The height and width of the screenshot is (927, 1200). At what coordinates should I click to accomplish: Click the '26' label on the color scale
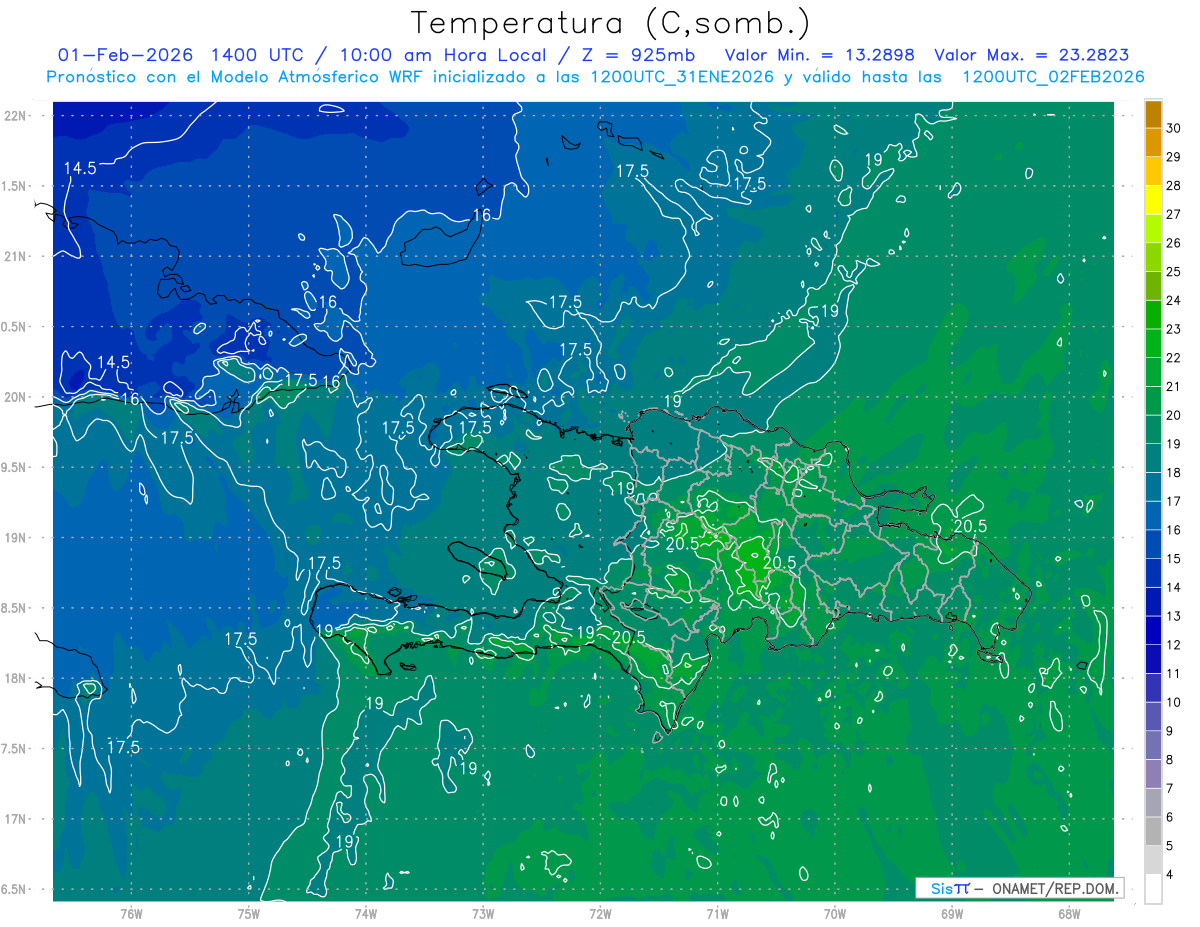[1174, 243]
